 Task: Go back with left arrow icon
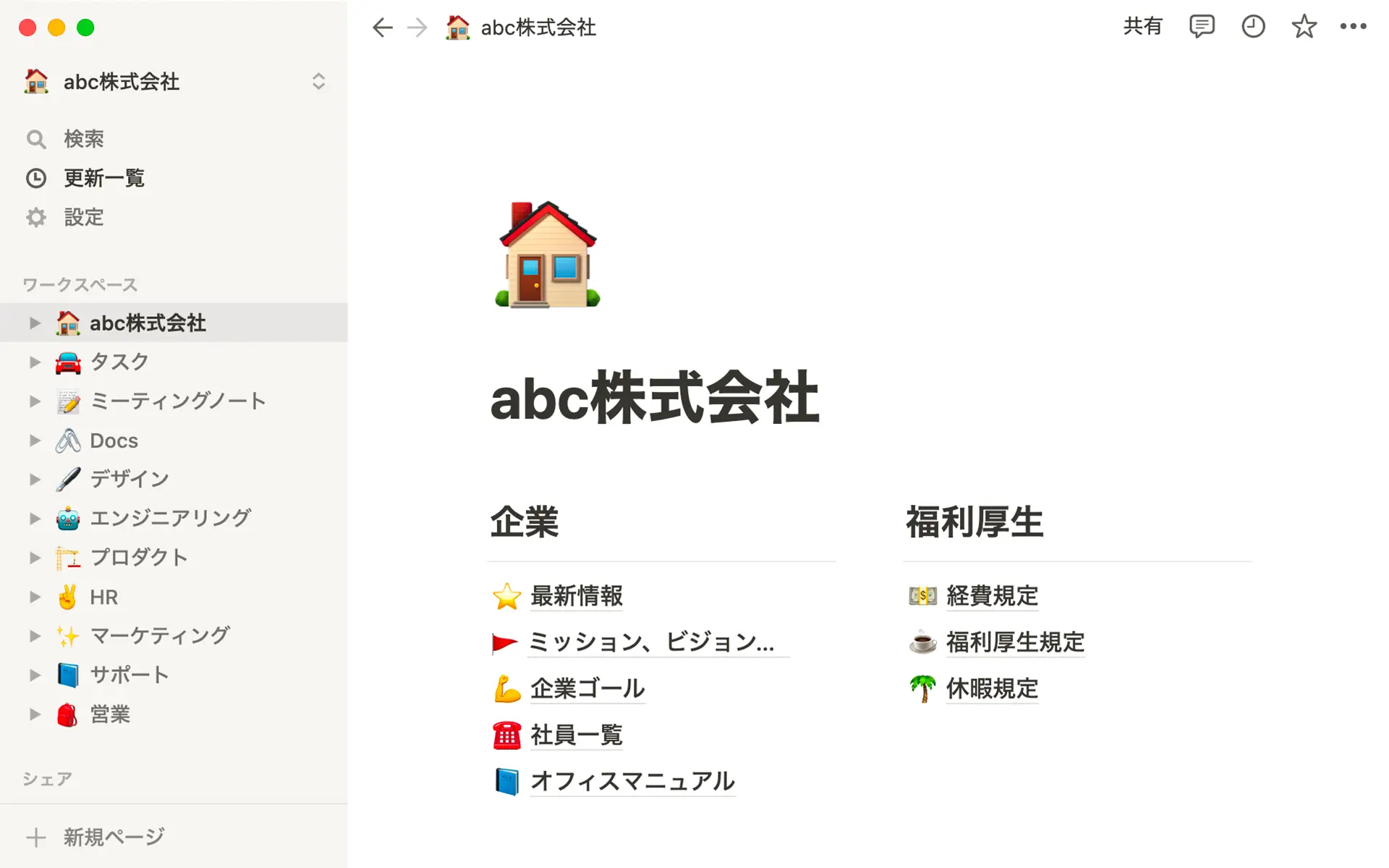pos(382,27)
